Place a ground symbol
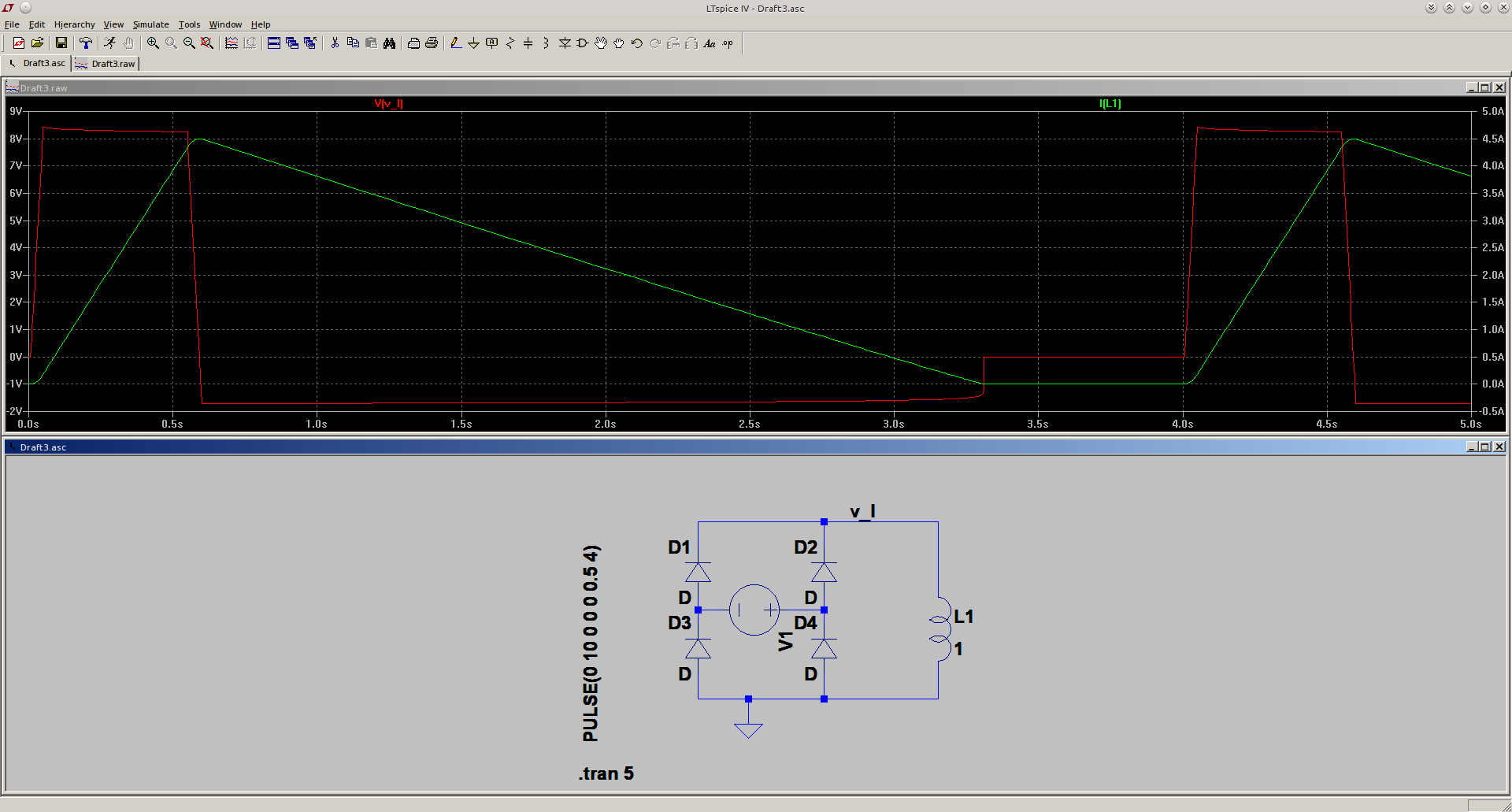The width and height of the screenshot is (1512, 812). click(474, 43)
